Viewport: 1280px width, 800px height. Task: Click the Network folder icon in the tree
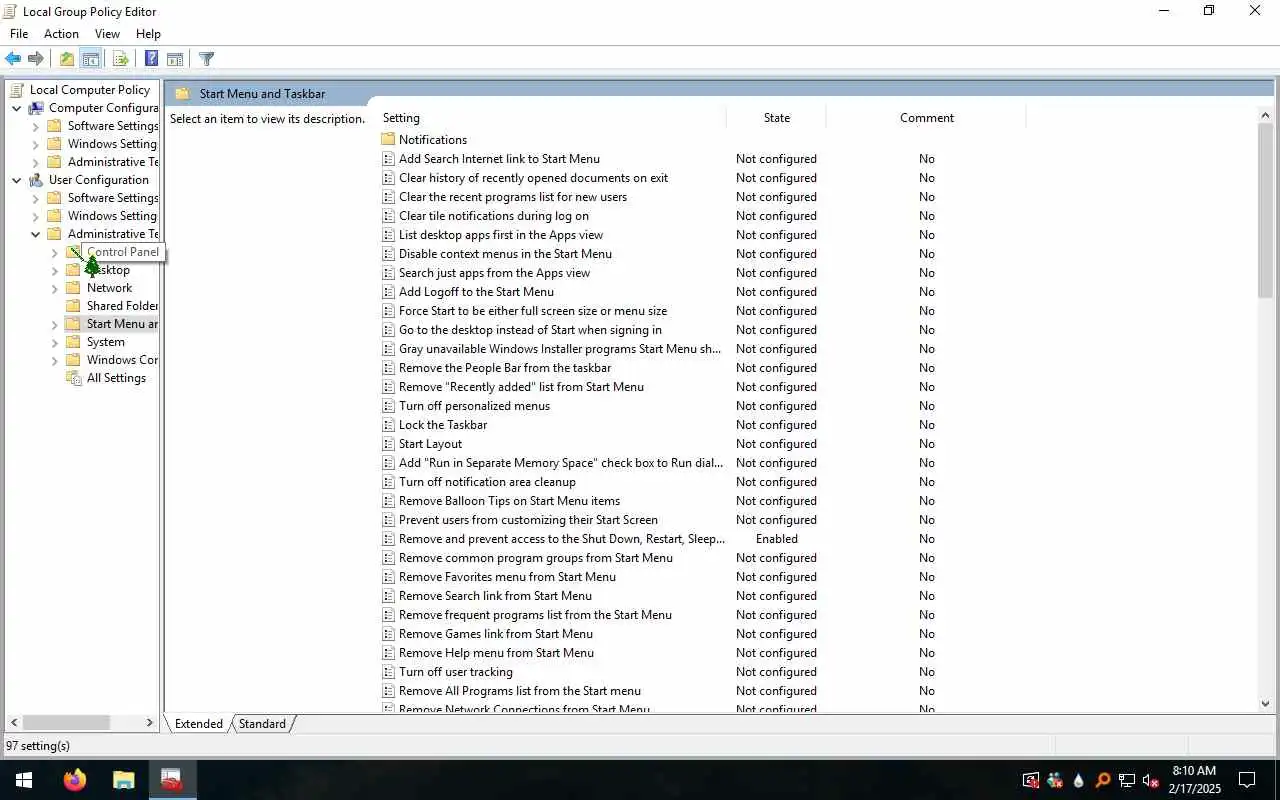(x=73, y=288)
